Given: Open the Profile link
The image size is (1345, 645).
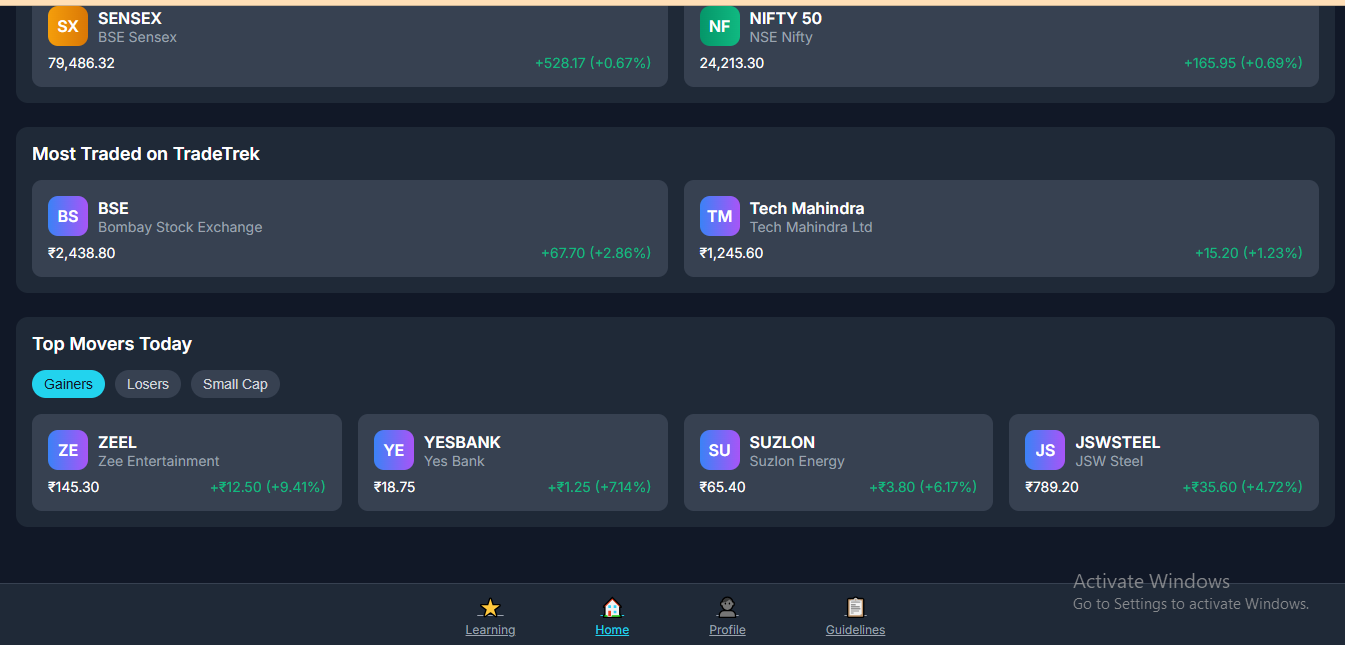Looking at the screenshot, I should [727, 630].
